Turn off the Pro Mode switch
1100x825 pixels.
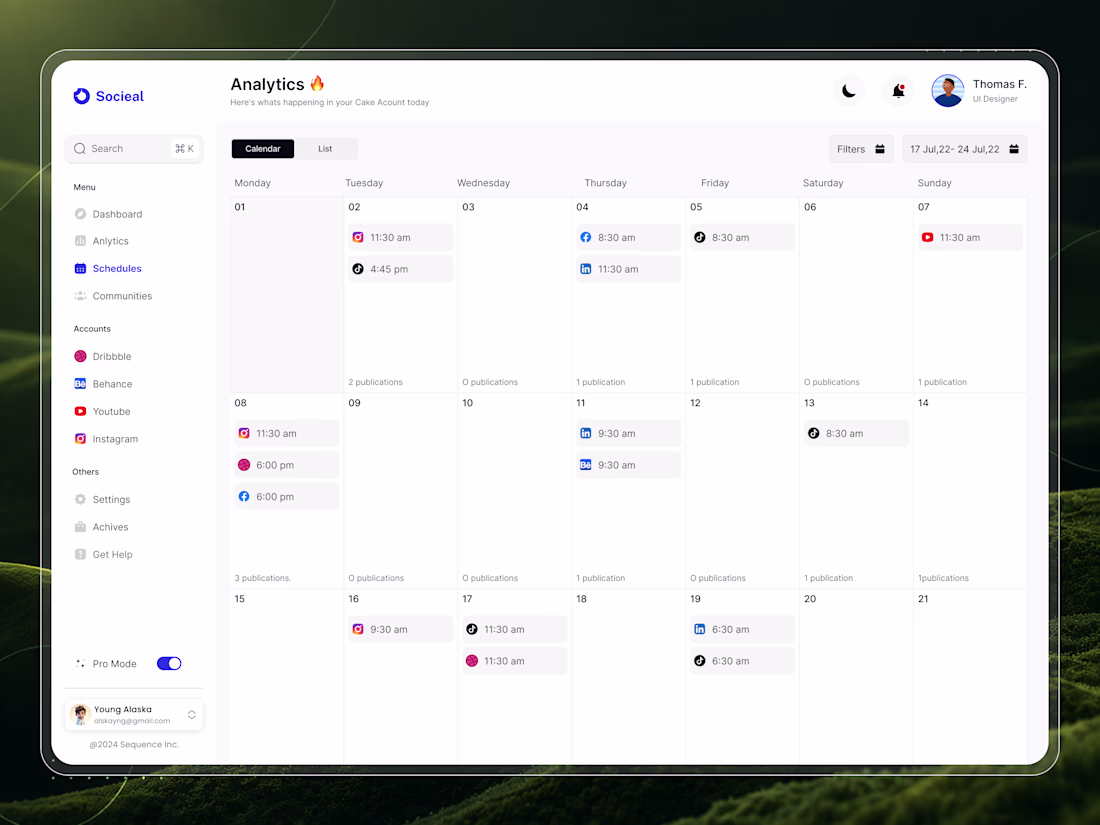(x=169, y=664)
